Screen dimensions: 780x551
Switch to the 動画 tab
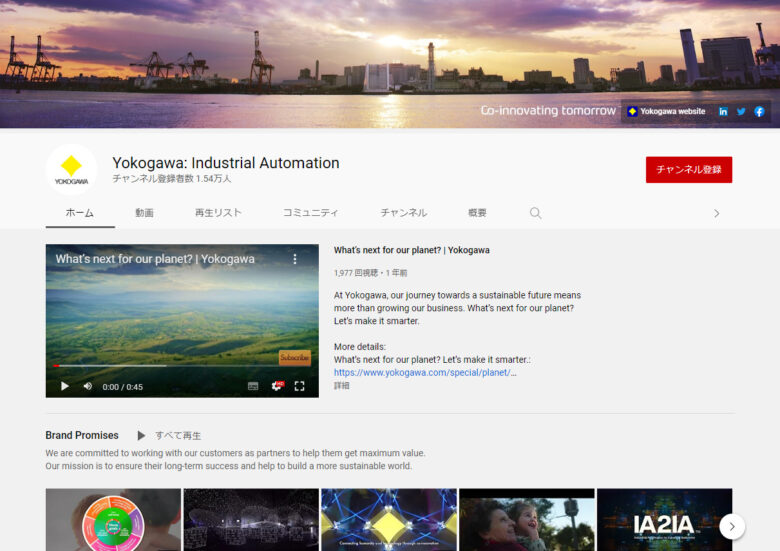pyautogui.click(x=144, y=213)
